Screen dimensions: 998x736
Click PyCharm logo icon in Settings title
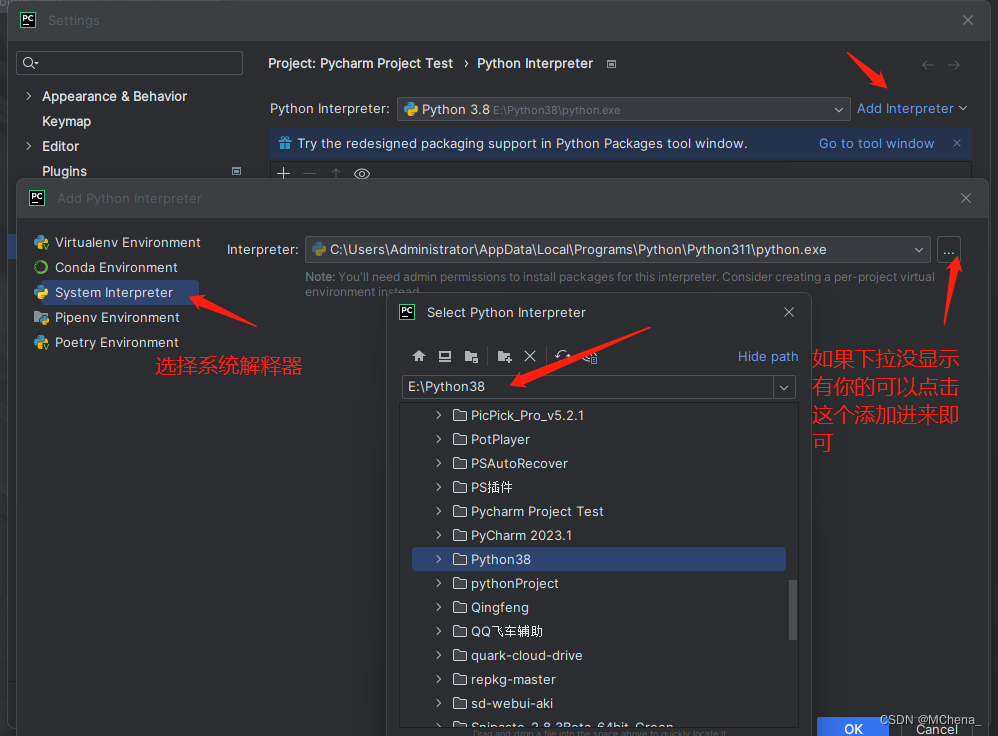tap(28, 20)
